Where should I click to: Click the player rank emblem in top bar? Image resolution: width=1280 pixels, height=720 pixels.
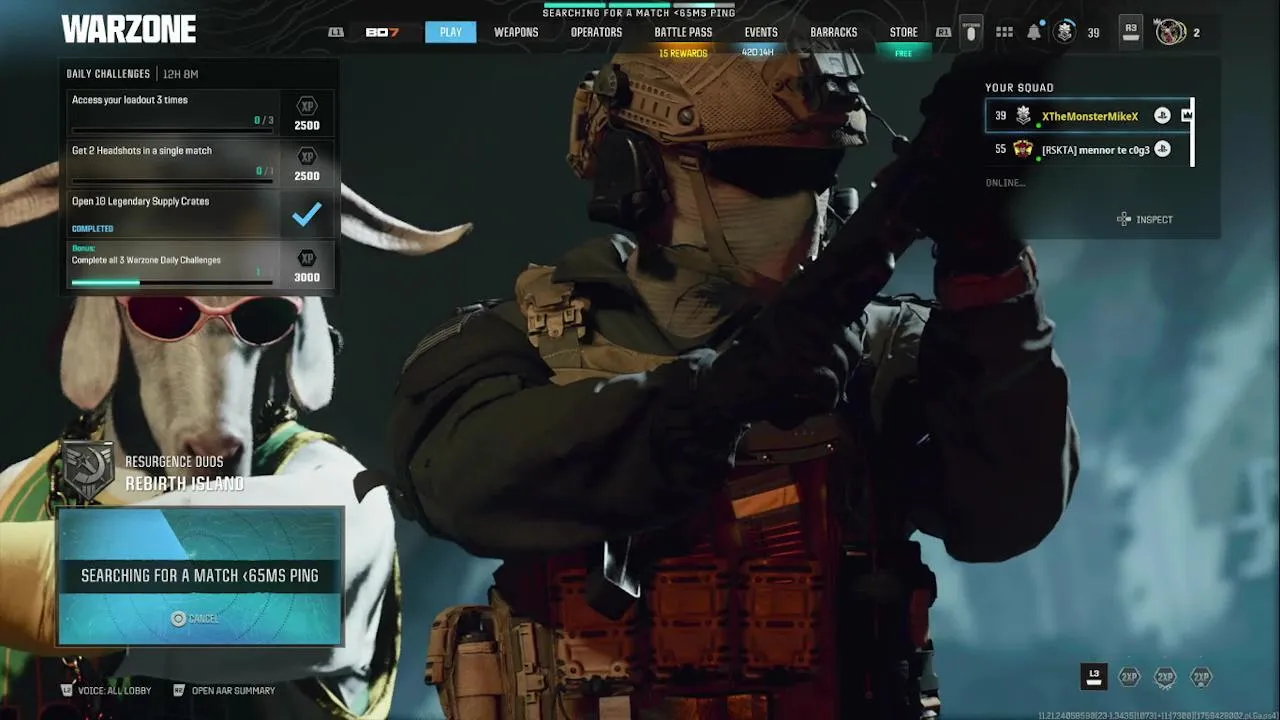pos(1065,32)
